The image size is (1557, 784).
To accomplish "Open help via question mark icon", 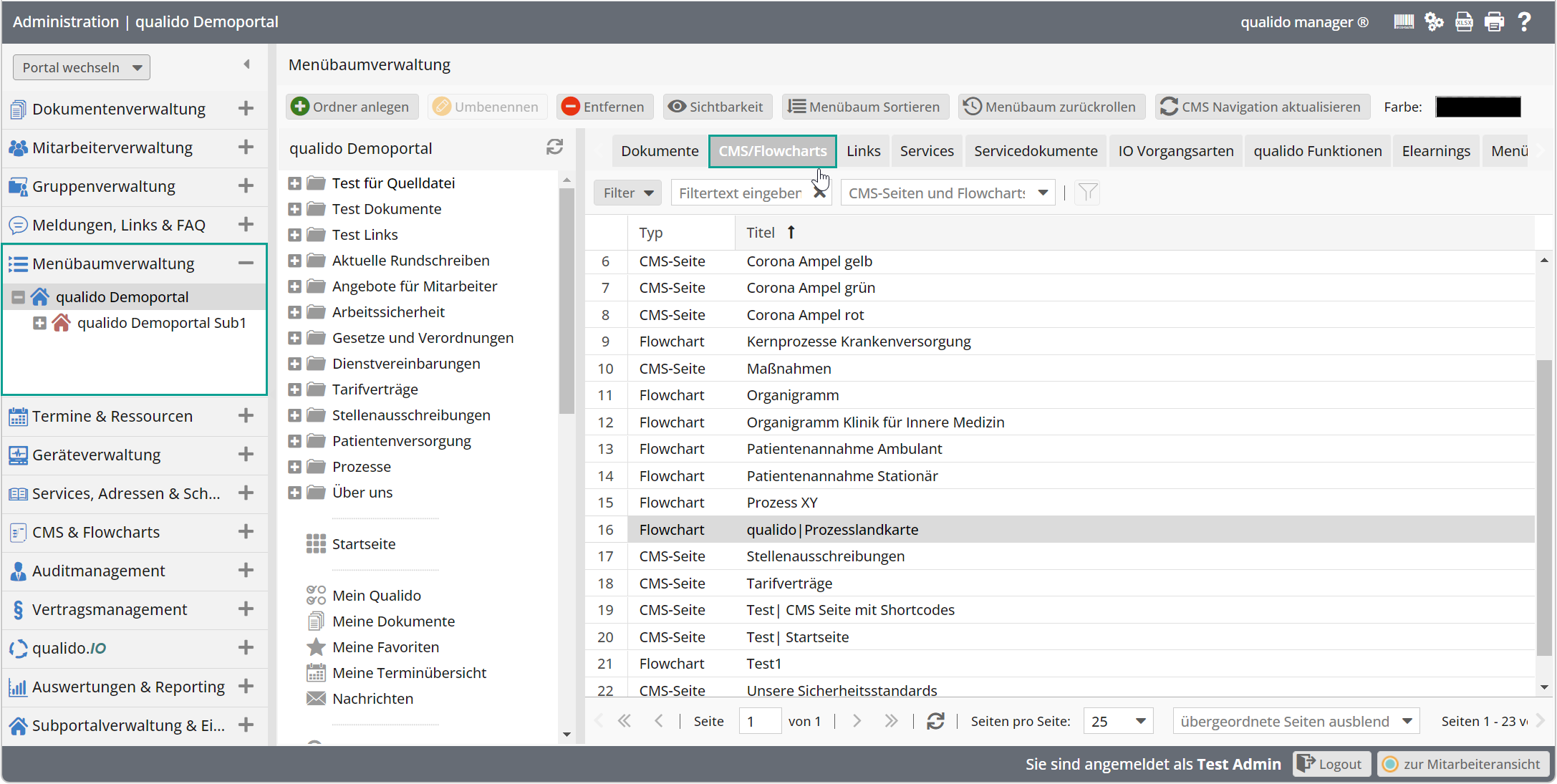I will (x=1525, y=22).
